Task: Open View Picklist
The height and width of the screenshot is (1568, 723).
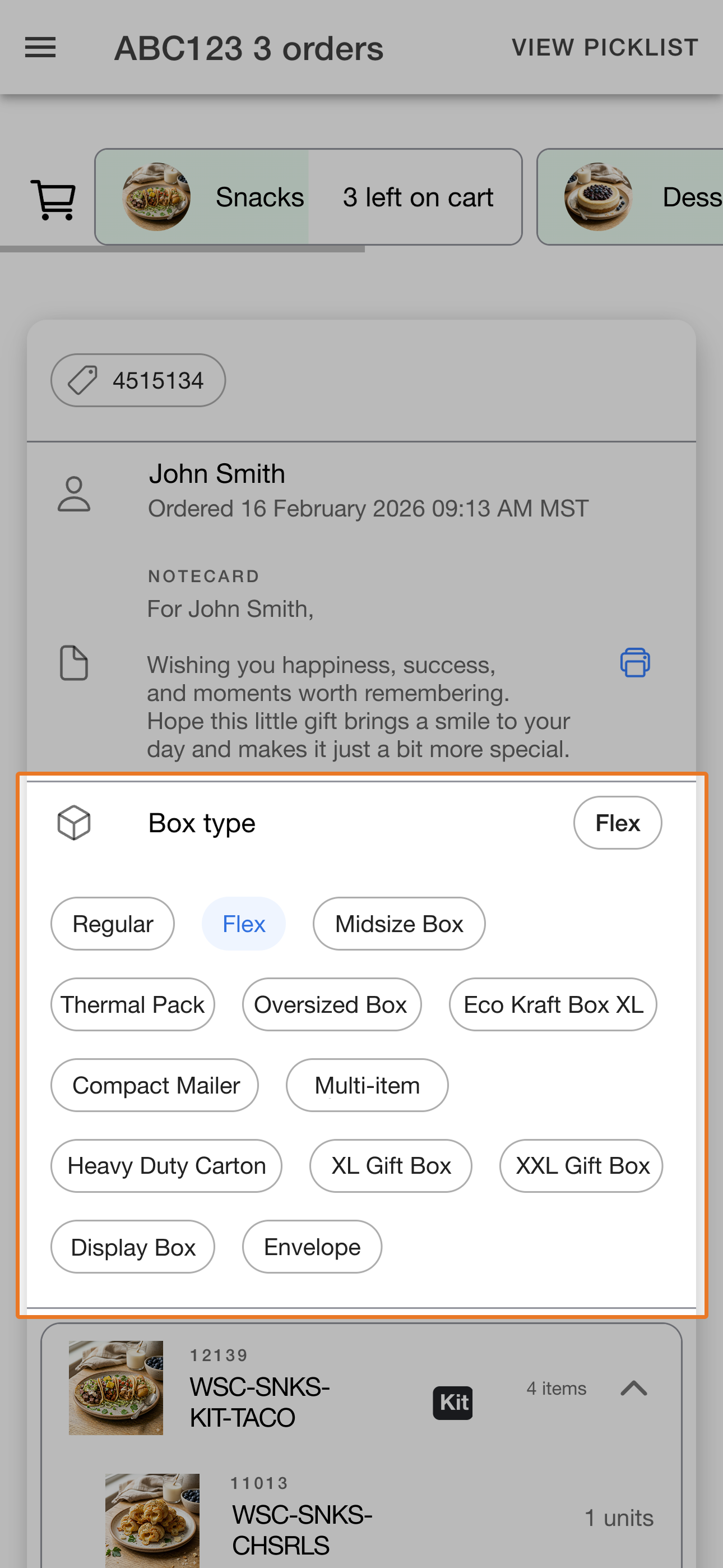Action: coord(605,48)
